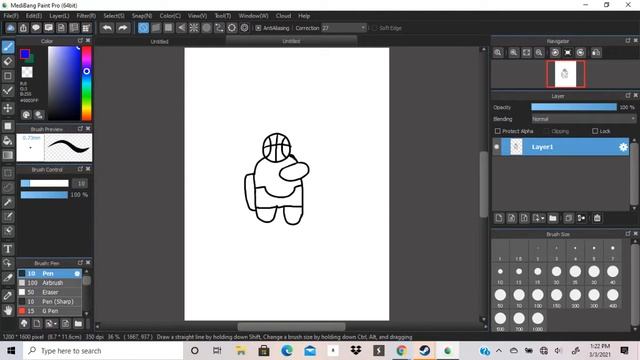
Task: Open the Layer menu
Action: tap(59, 16)
